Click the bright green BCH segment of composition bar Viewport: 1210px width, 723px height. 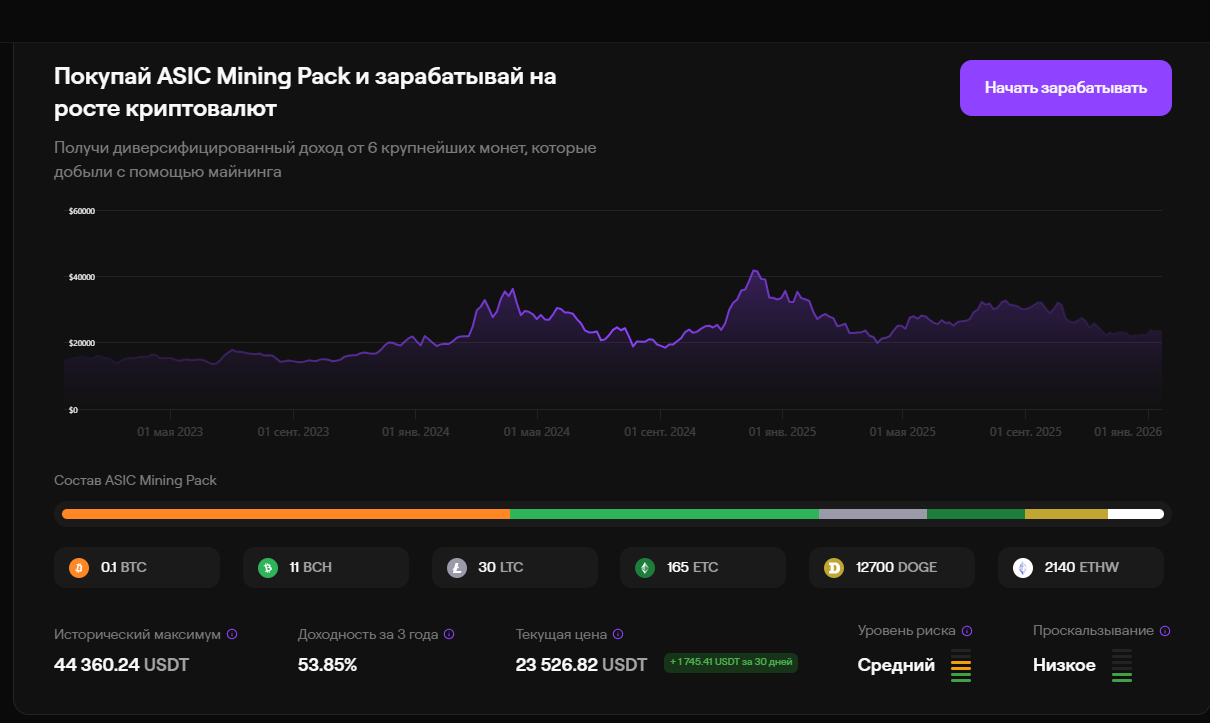(664, 514)
